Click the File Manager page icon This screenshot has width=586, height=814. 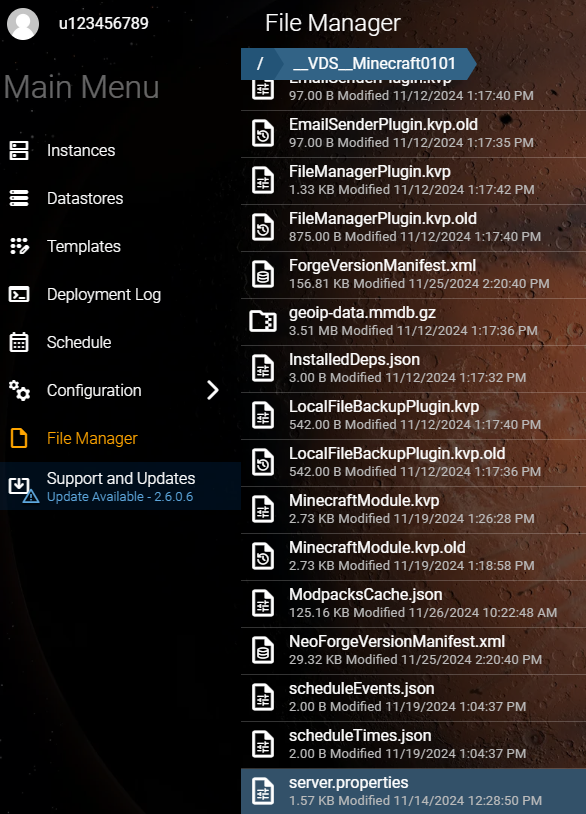pos(19,438)
